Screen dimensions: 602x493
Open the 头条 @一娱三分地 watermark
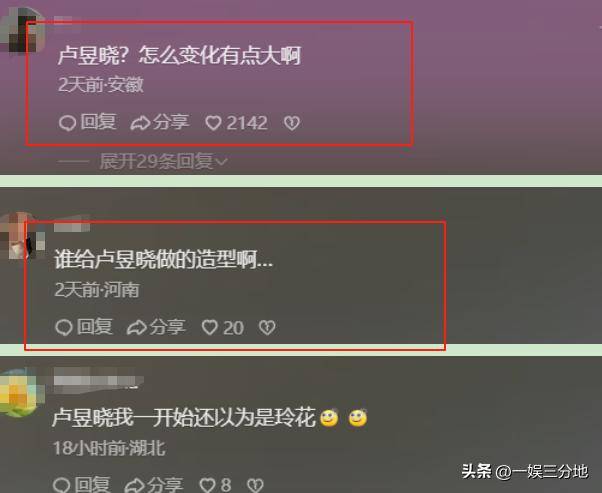tap(525, 471)
